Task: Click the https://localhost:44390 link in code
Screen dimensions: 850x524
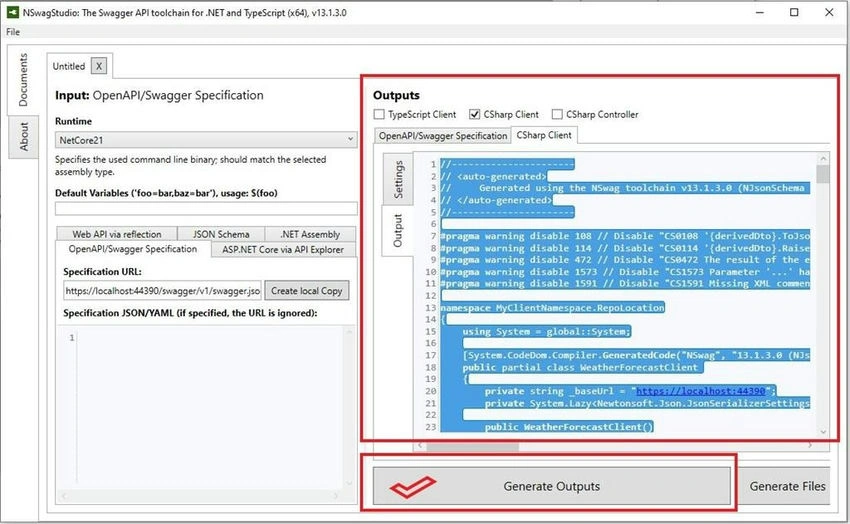Action: coord(700,391)
